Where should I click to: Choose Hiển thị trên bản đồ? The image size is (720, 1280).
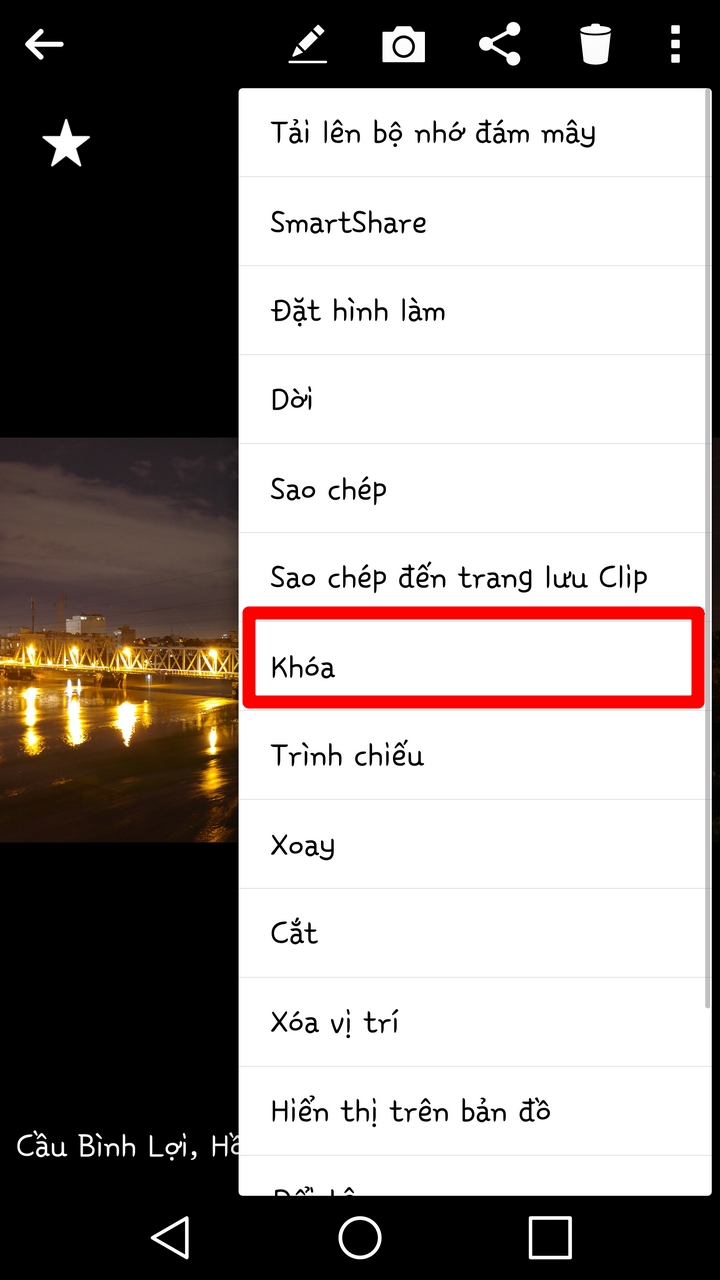474,1111
